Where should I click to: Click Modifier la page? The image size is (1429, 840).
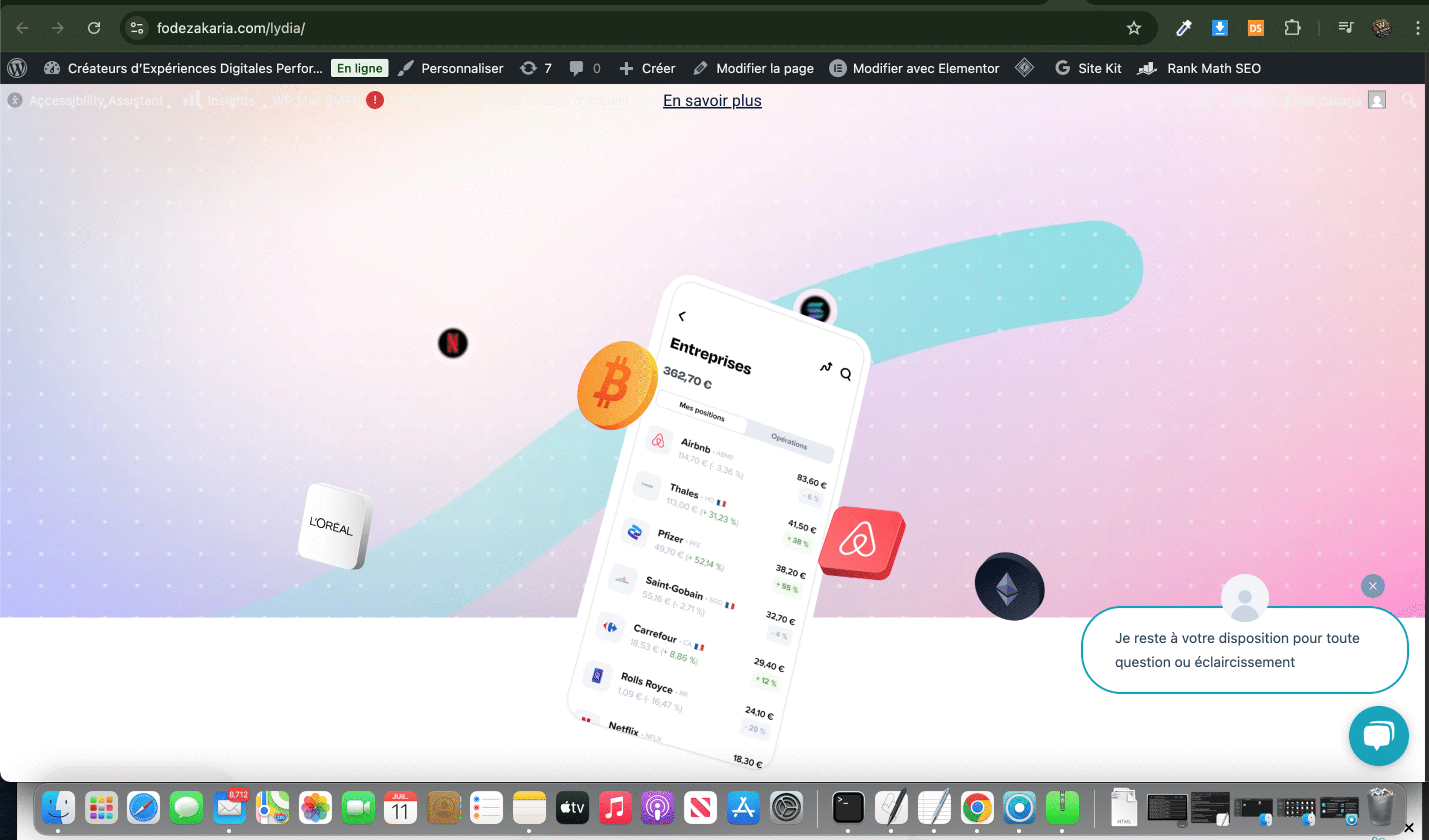click(753, 68)
